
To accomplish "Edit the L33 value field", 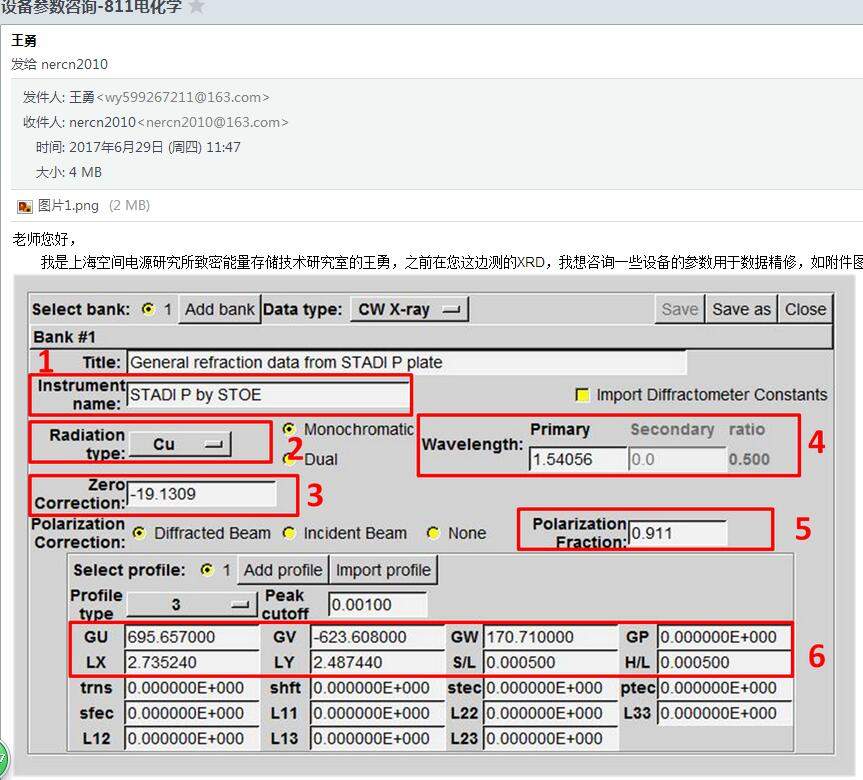I will 724,713.
